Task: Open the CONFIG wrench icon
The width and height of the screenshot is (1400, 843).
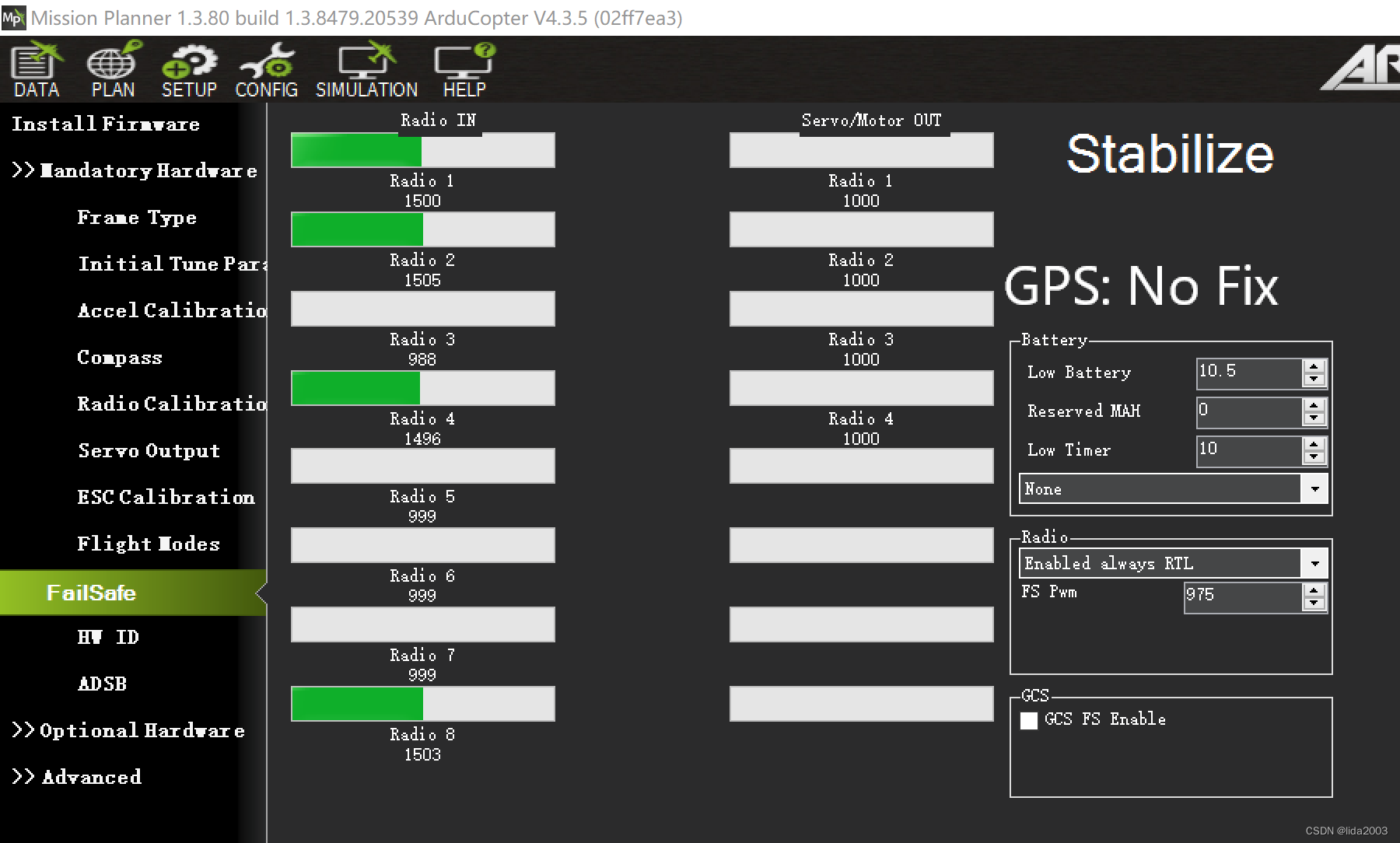Action: (267, 70)
